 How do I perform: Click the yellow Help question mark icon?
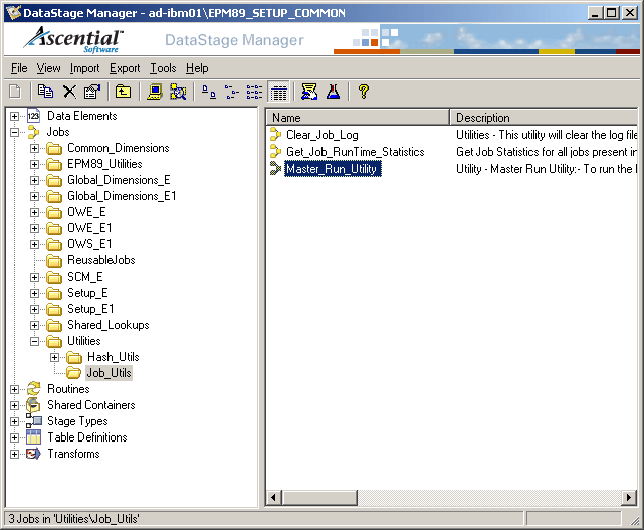363,91
